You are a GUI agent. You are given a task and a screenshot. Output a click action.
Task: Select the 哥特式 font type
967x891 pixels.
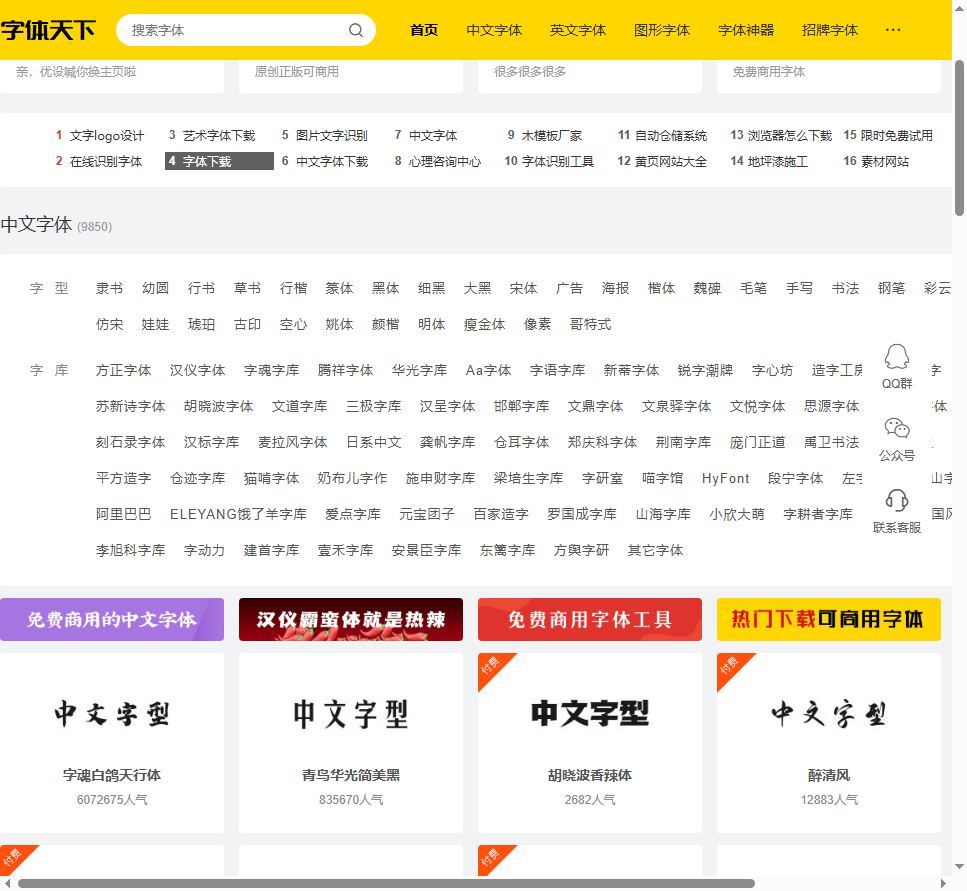click(590, 324)
